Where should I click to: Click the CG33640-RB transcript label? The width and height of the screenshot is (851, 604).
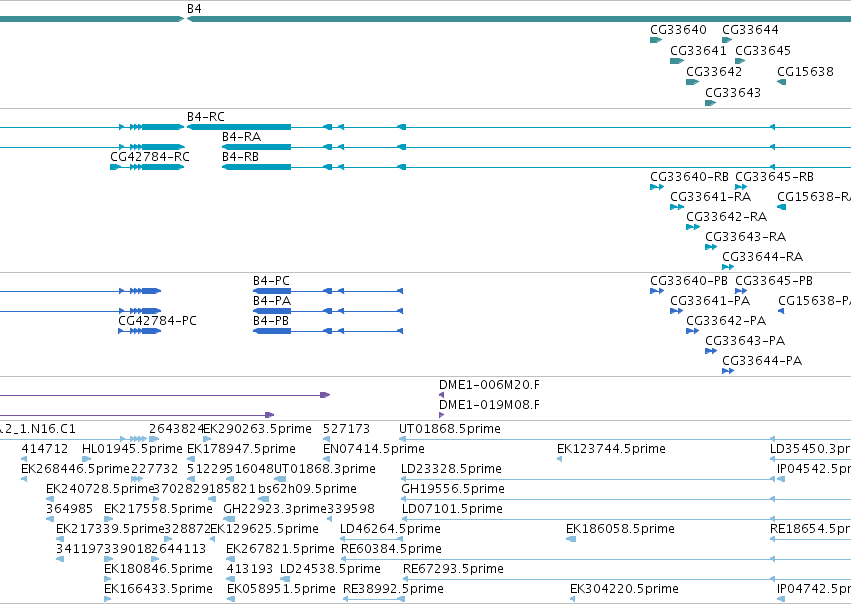(689, 177)
